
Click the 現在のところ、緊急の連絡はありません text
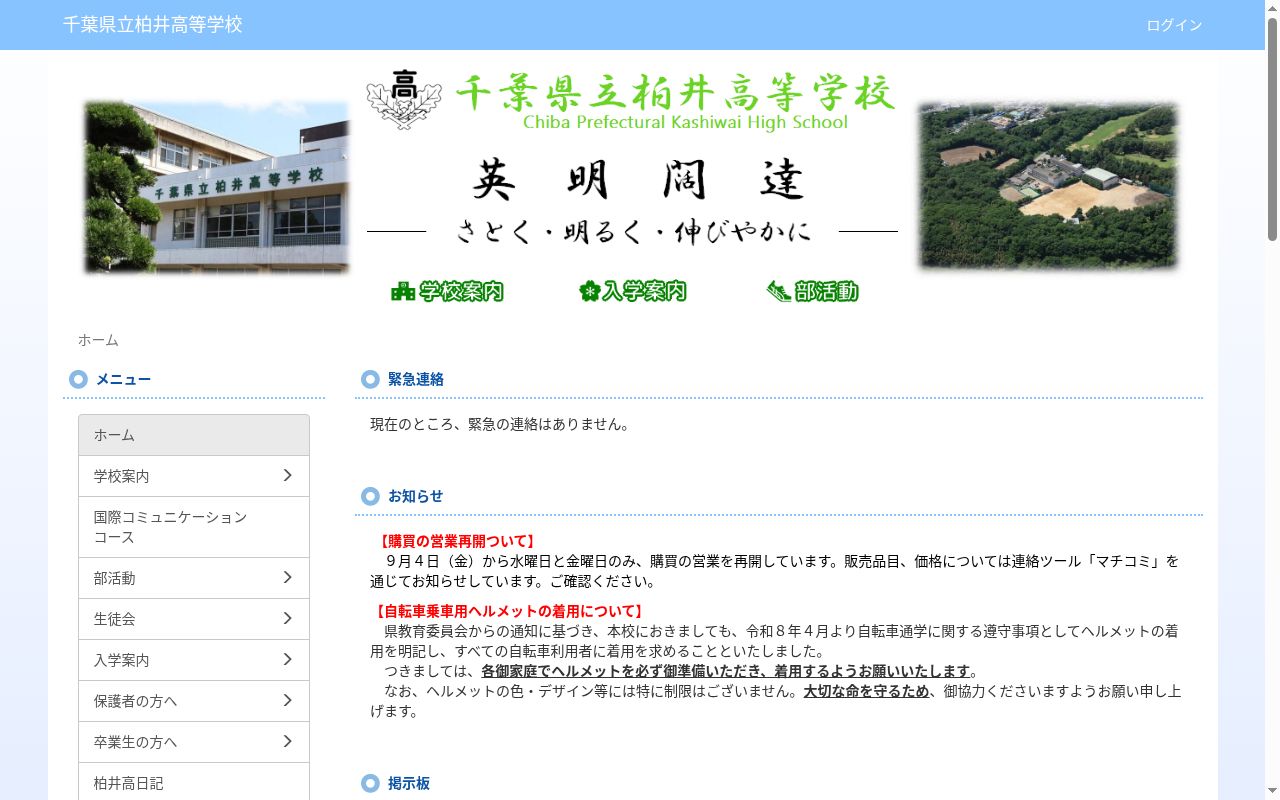[x=500, y=424]
